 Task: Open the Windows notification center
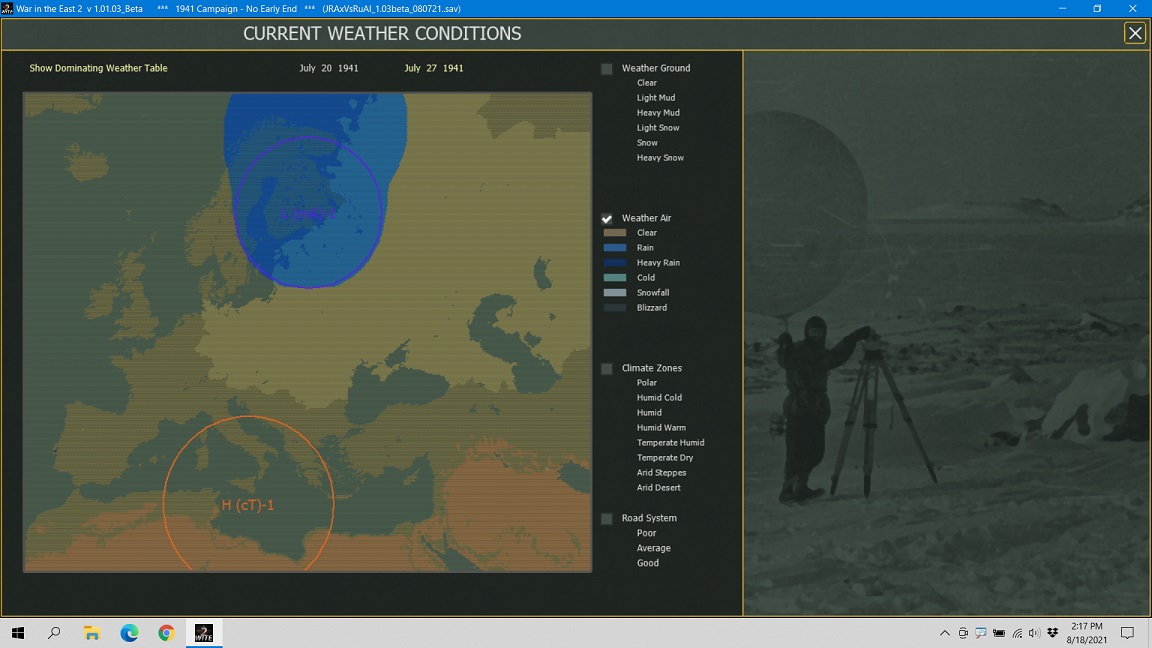(1128, 633)
